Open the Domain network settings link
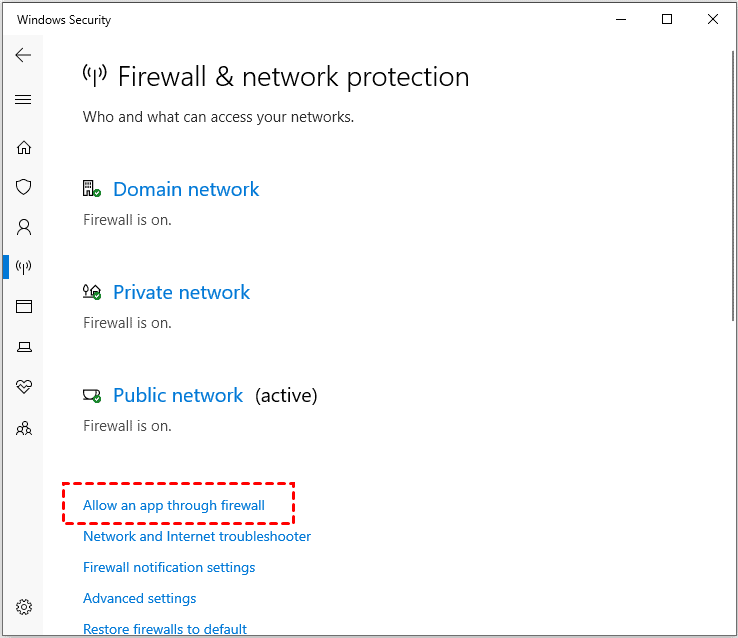738x638 pixels. [x=186, y=190]
